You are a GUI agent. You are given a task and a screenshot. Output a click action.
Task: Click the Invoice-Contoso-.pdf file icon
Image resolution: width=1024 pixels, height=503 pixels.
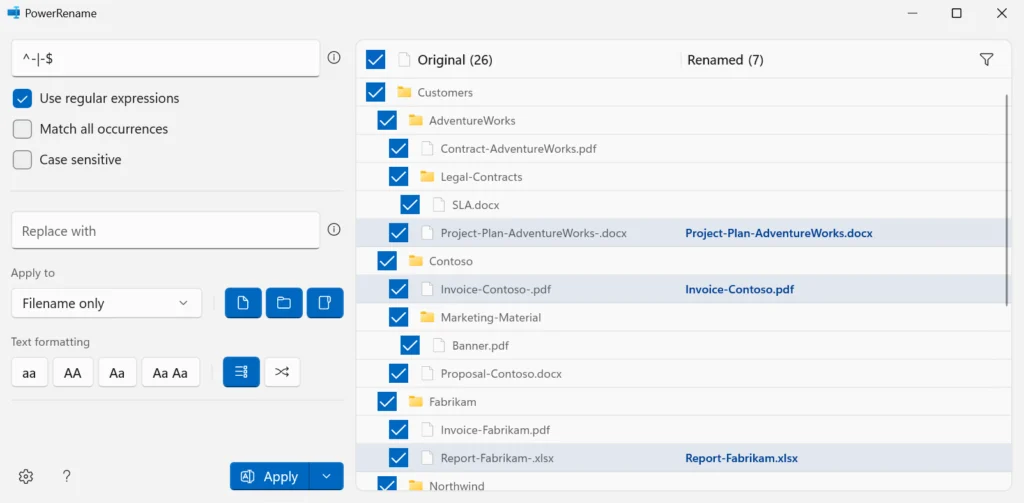[x=427, y=289]
